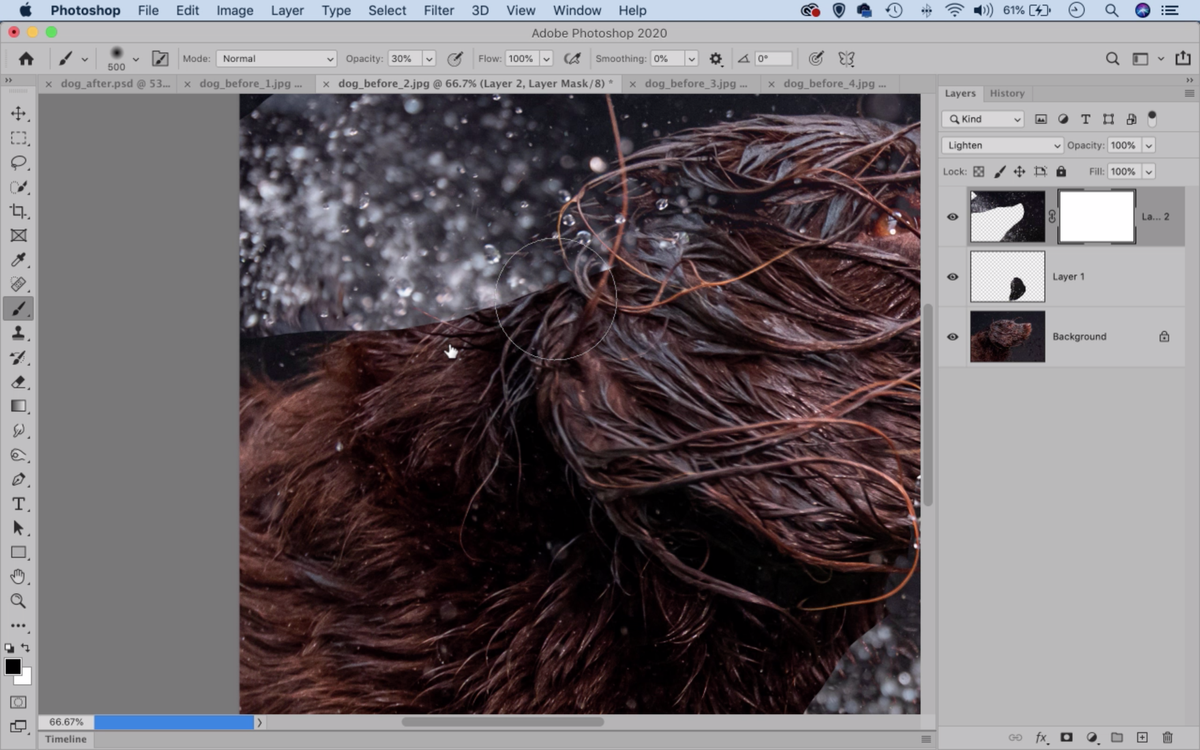The width and height of the screenshot is (1200, 750).
Task: Select the Crop tool
Action: (x=20, y=211)
